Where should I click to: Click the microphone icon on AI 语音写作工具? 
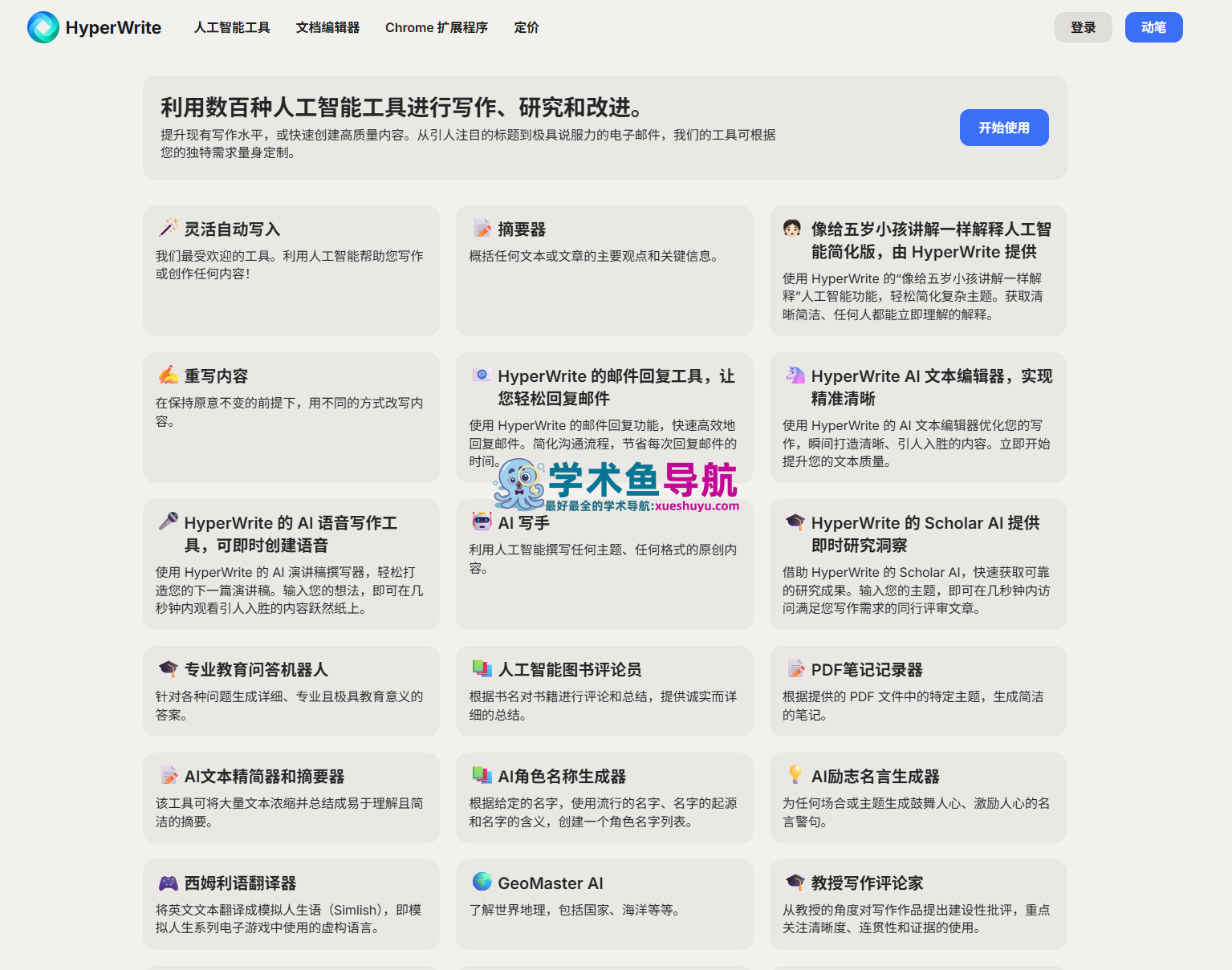coord(168,521)
